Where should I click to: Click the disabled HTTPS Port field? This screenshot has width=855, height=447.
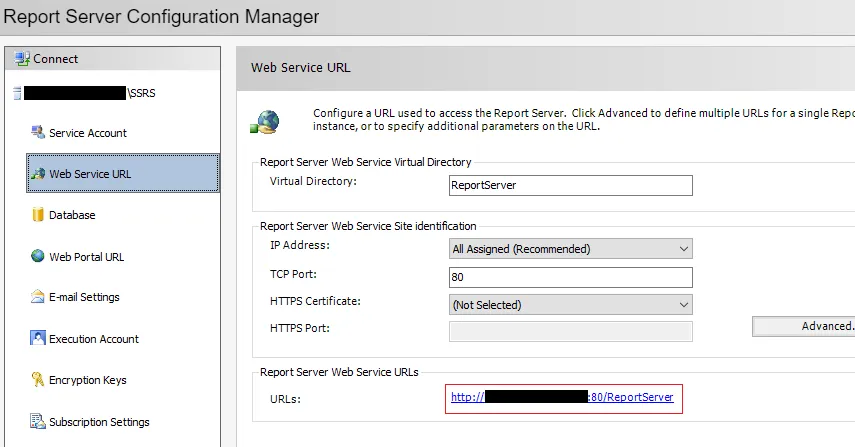click(x=569, y=331)
